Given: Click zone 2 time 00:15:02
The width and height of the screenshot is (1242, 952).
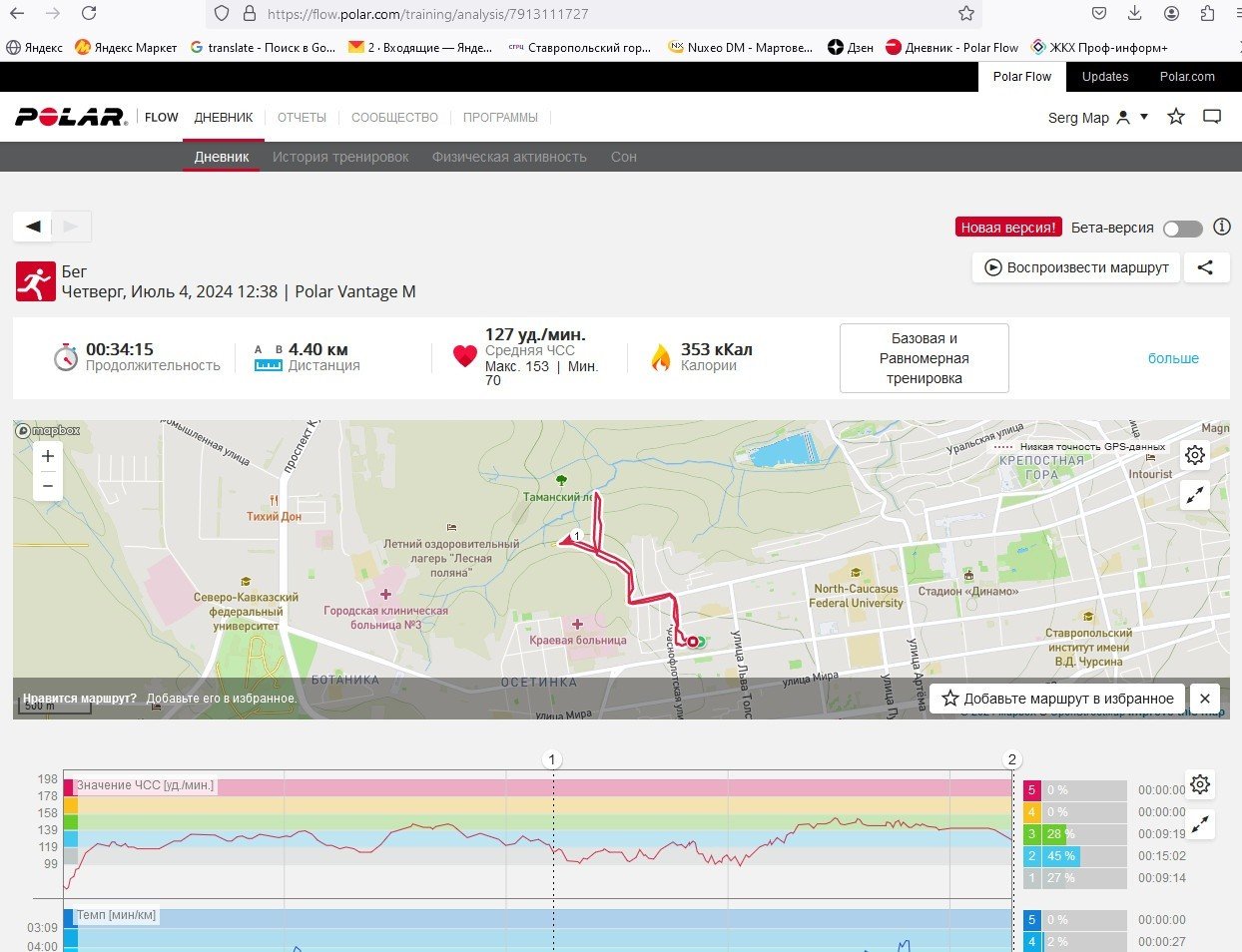Looking at the screenshot, I should tap(1162, 856).
